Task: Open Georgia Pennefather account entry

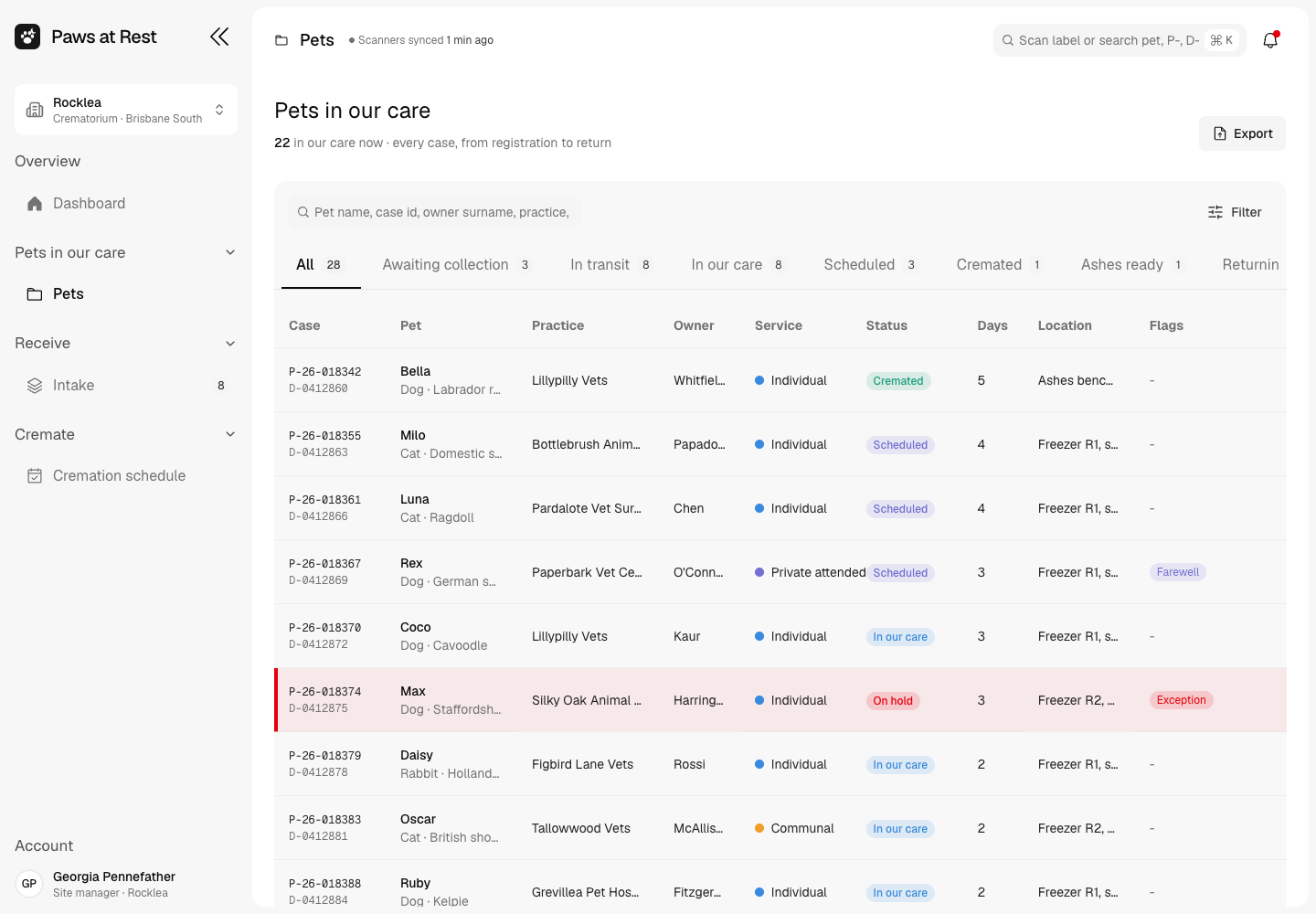Action: coord(126,884)
